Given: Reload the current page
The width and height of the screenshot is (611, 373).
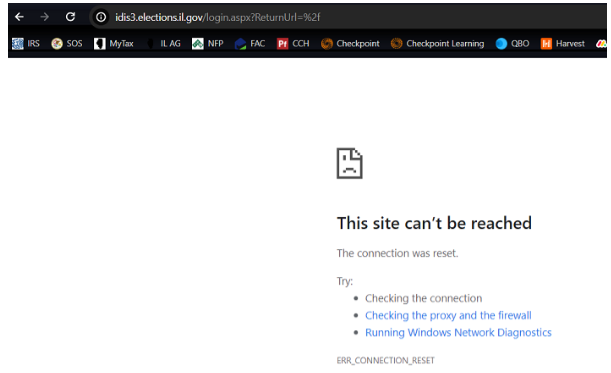Looking at the screenshot, I should (70, 17).
